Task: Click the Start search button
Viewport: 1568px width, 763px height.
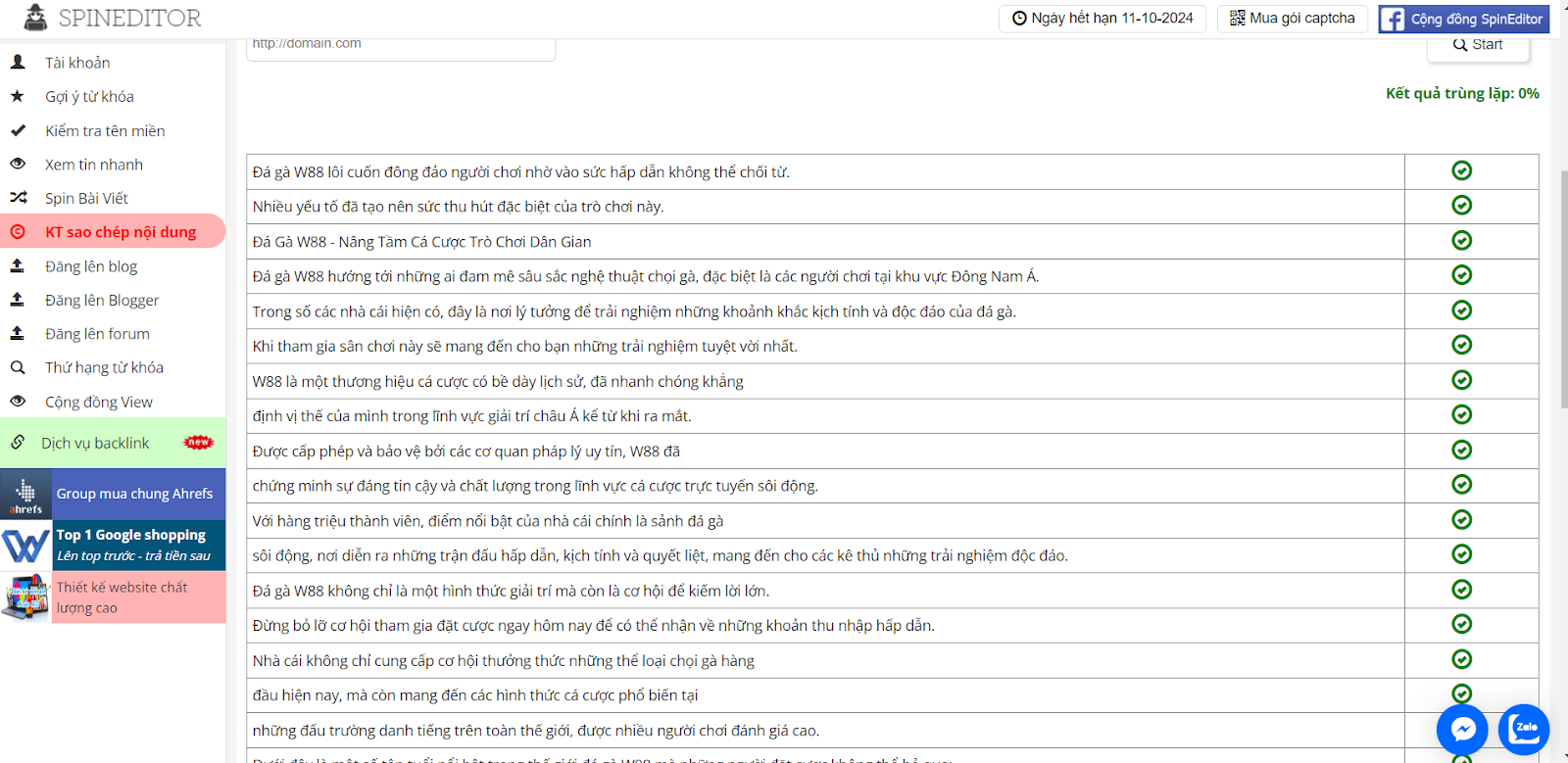Action: (x=1478, y=45)
